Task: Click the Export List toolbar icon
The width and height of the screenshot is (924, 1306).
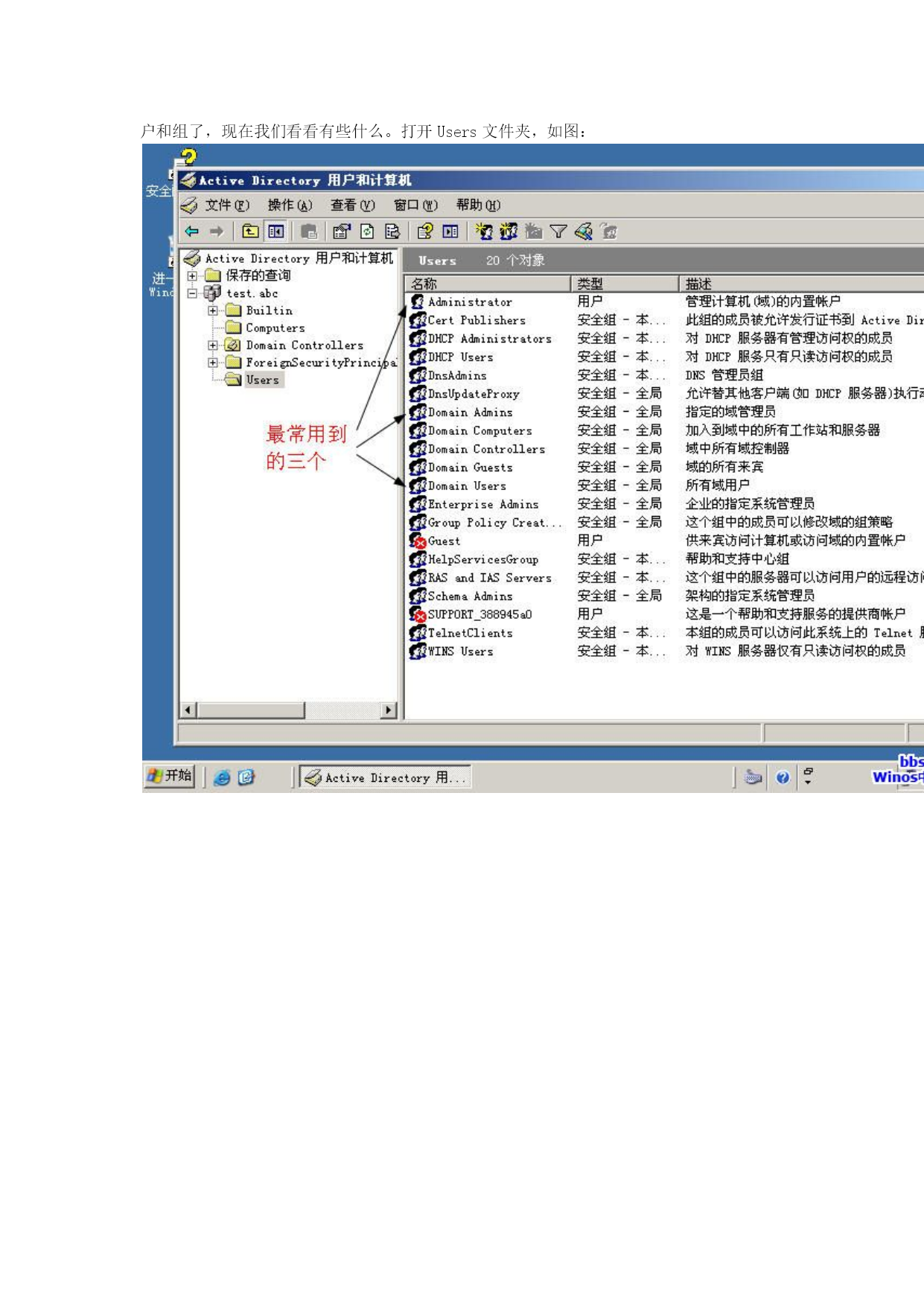Action: pos(392,232)
